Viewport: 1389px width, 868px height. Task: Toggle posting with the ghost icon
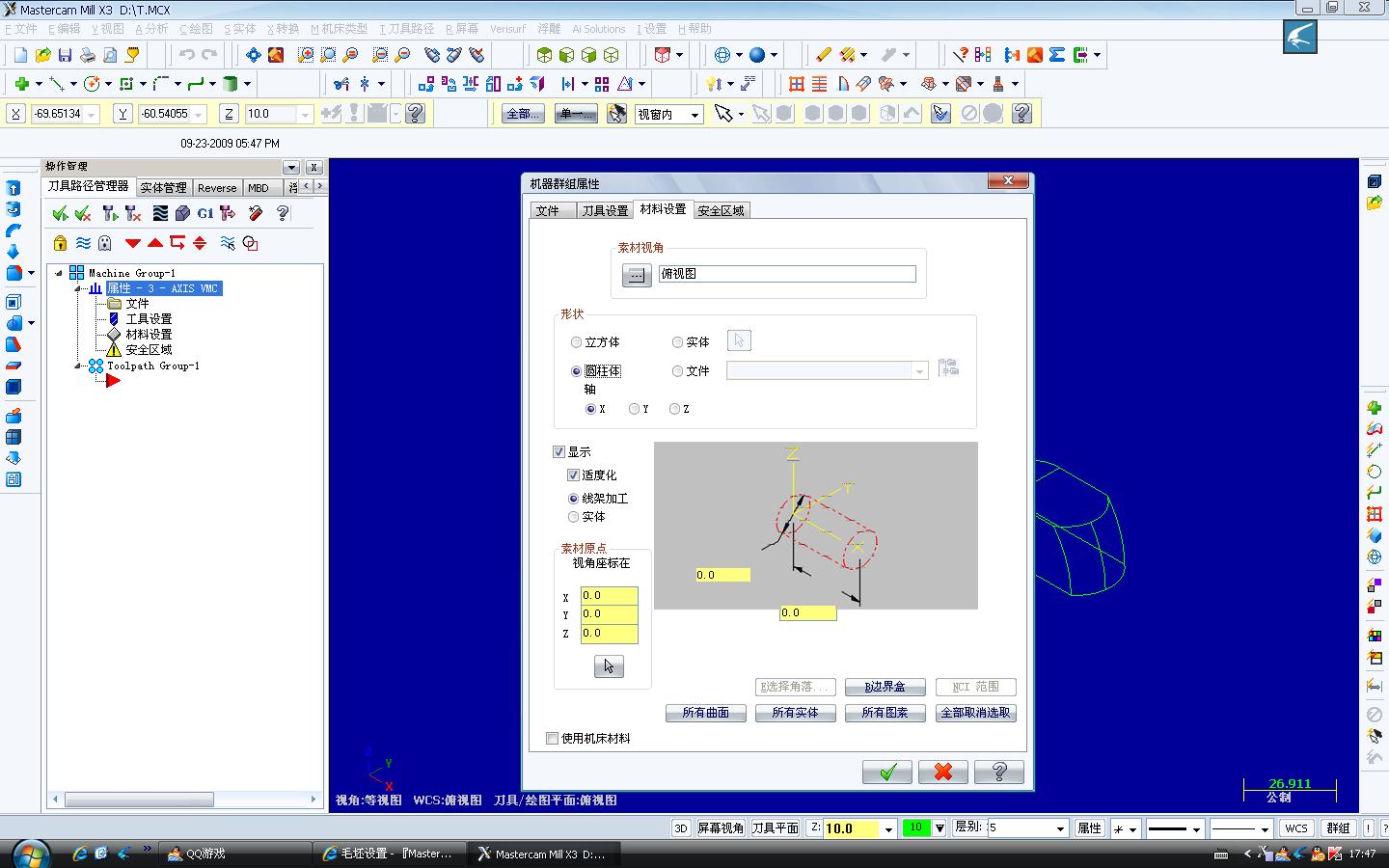pos(105,243)
